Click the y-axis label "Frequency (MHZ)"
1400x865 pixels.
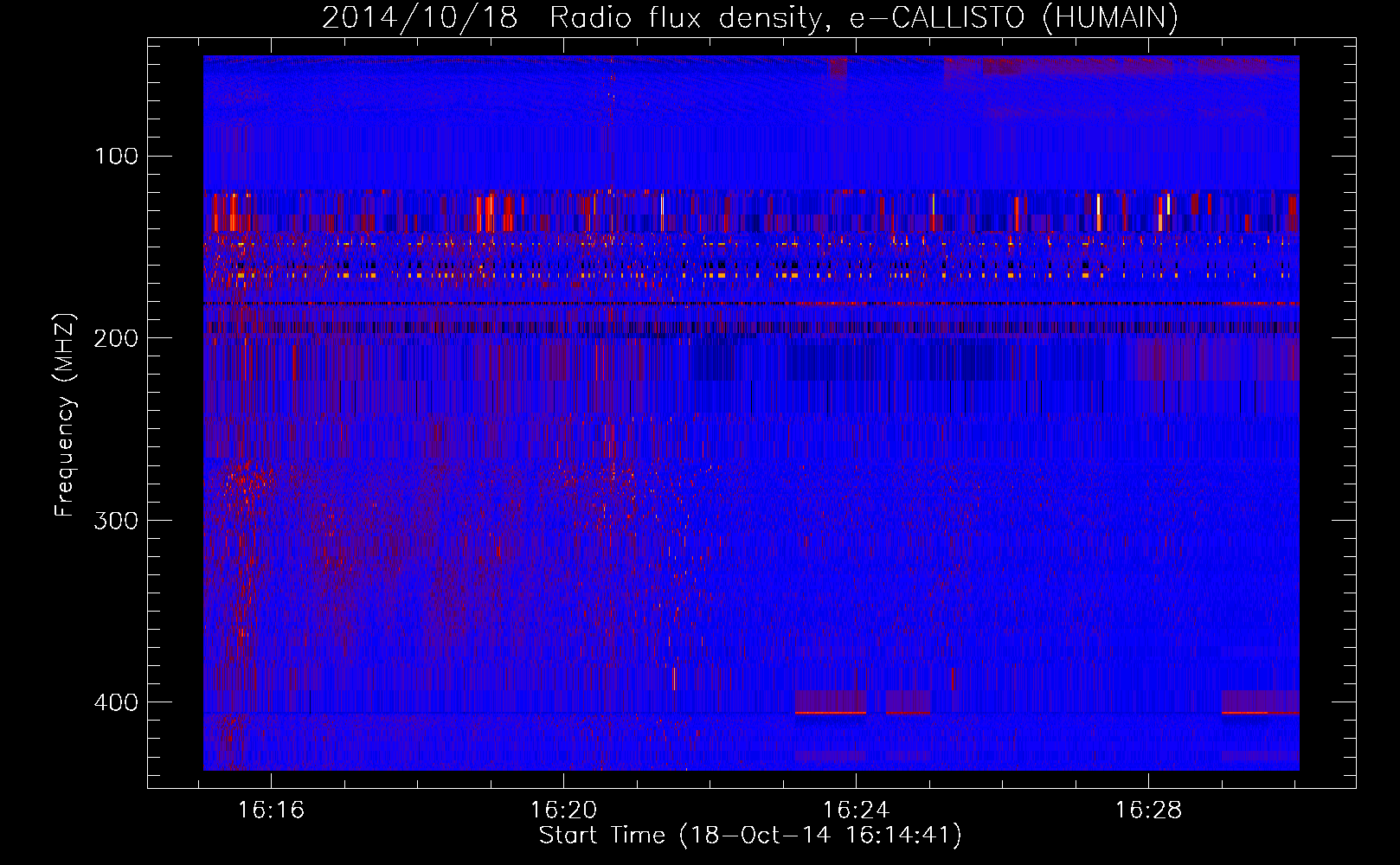click(65, 414)
